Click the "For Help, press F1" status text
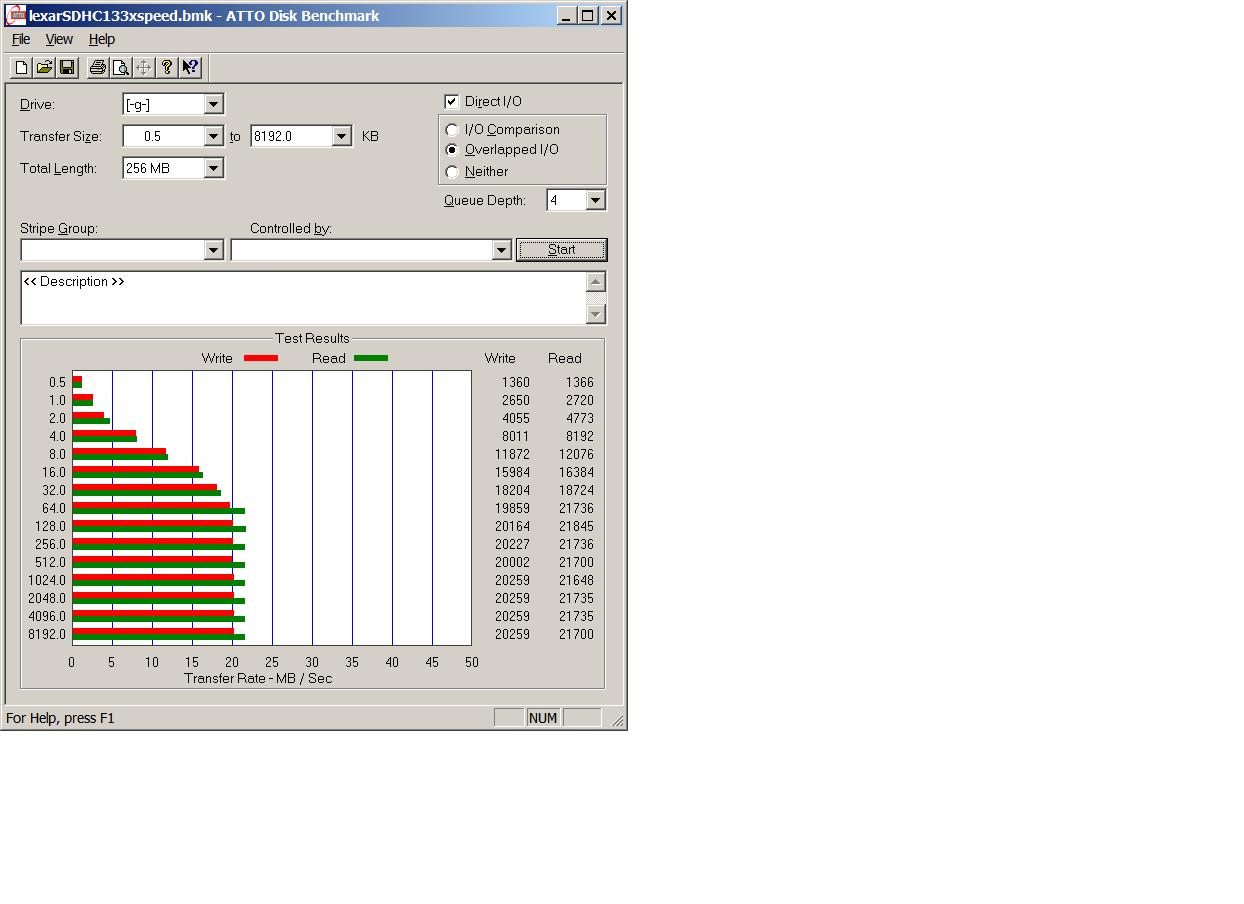The width and height of the screenshot is (1244, 904). pyautogui.click(x=60, y=718)
